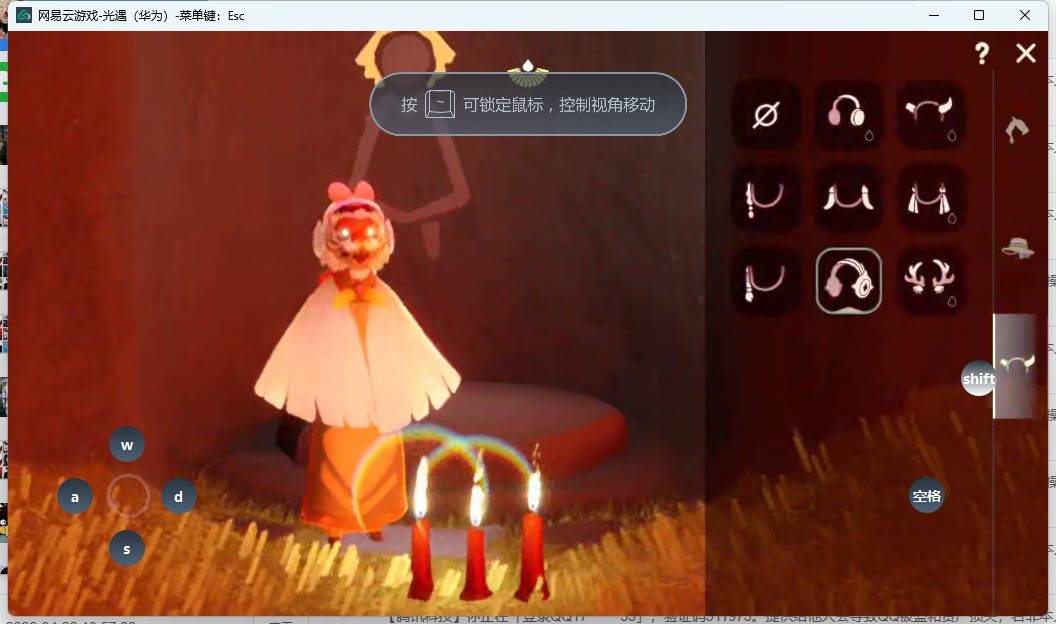The width and height of the screenshot is (1056, 624).
Task: Pick the bottom-row pendant necklace accessory
Action: coord(766,281)
